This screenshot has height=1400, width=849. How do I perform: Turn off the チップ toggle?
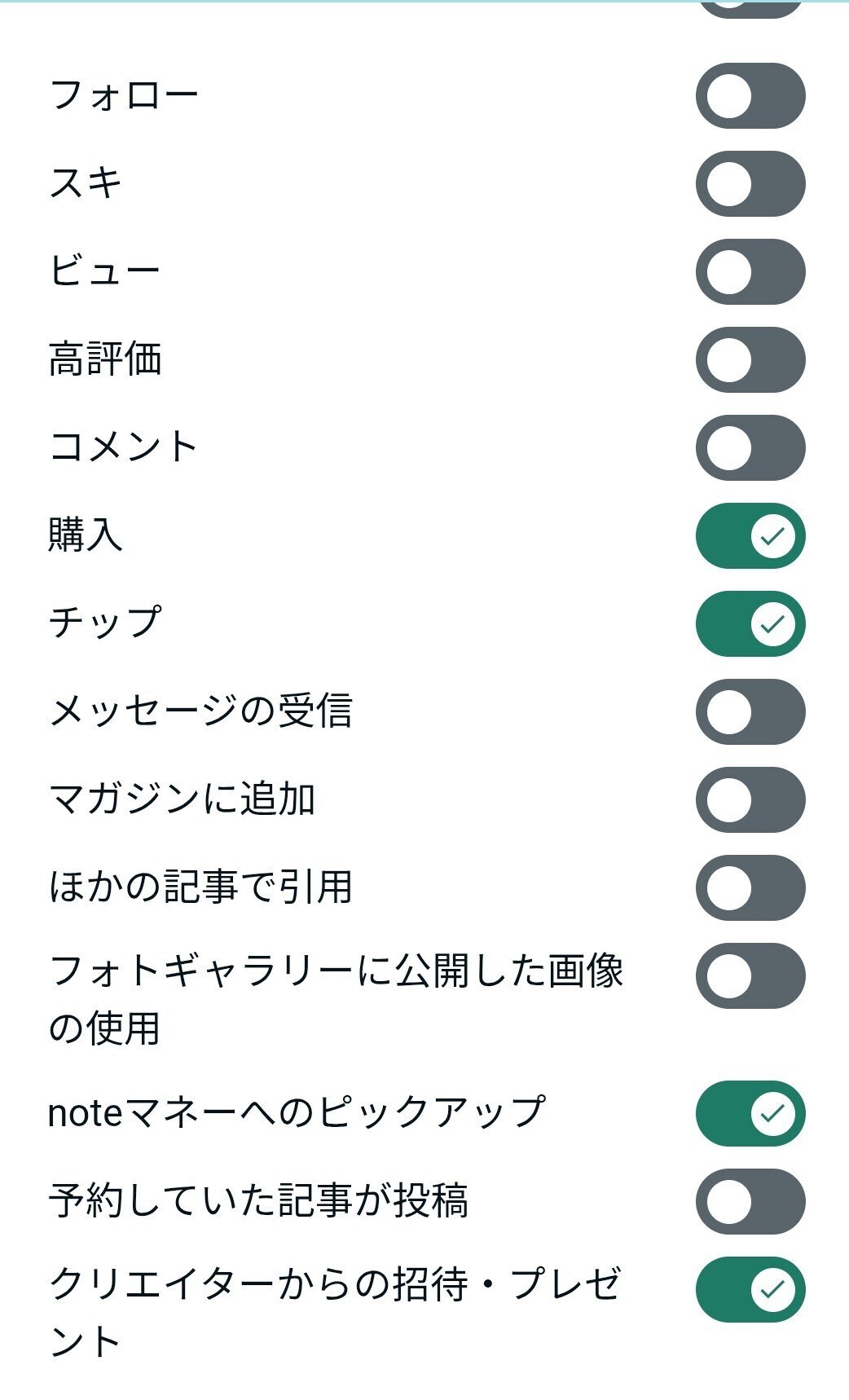[x=750, y=624]
